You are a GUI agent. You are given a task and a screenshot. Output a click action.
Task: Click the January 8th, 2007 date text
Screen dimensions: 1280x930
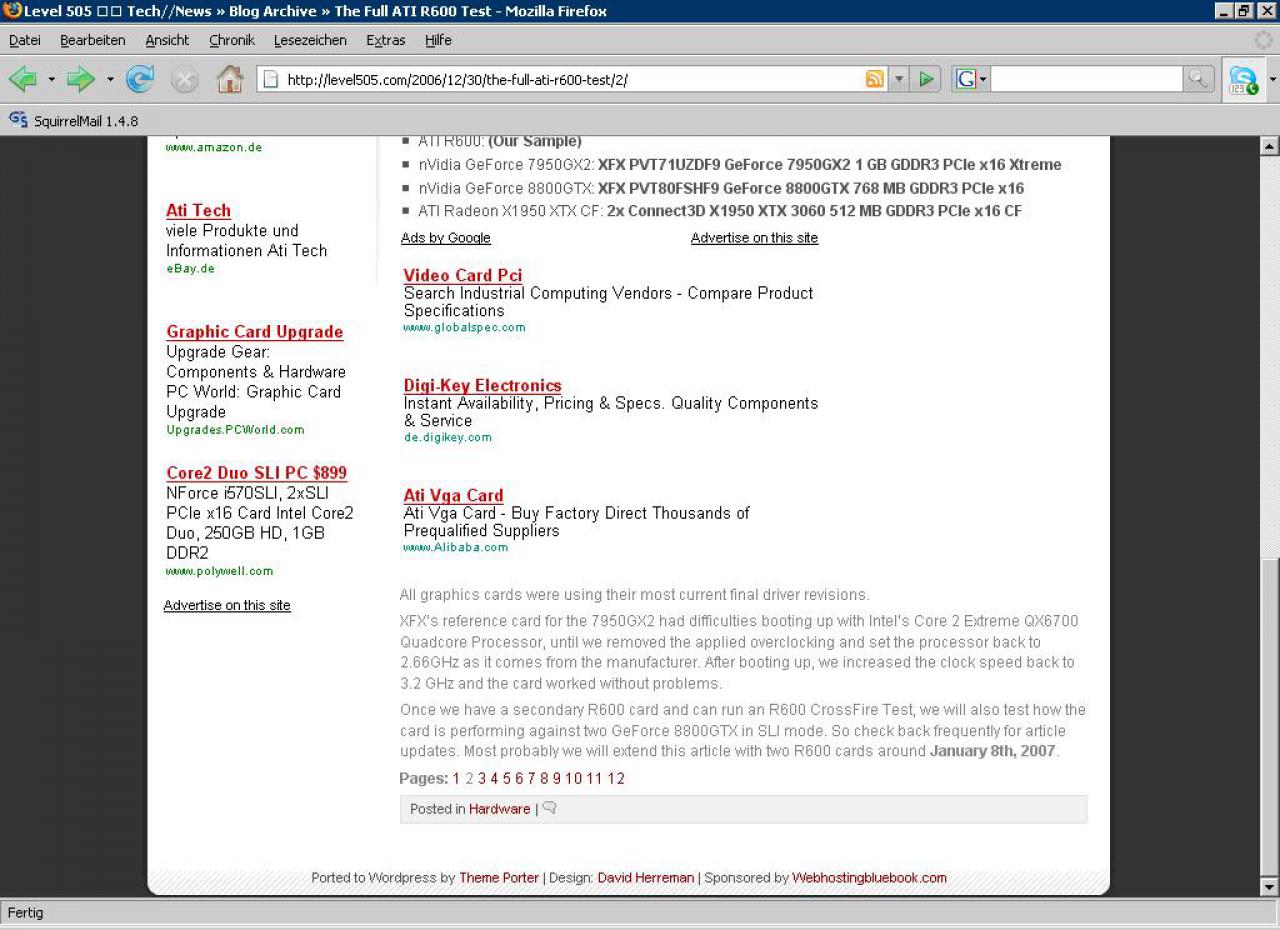click(x=992, y=751)
